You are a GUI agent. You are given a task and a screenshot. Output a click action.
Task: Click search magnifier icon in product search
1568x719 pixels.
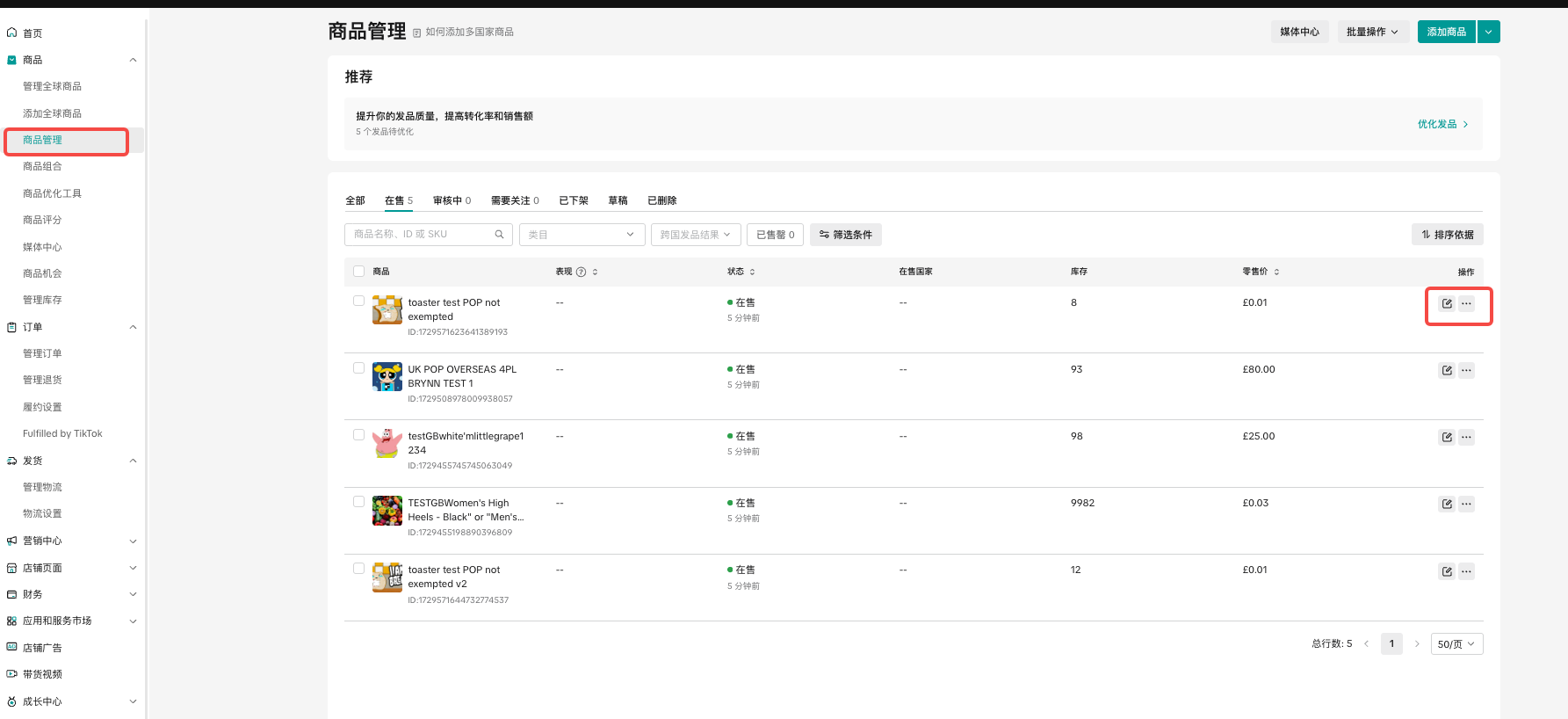[x=499, y=235]
